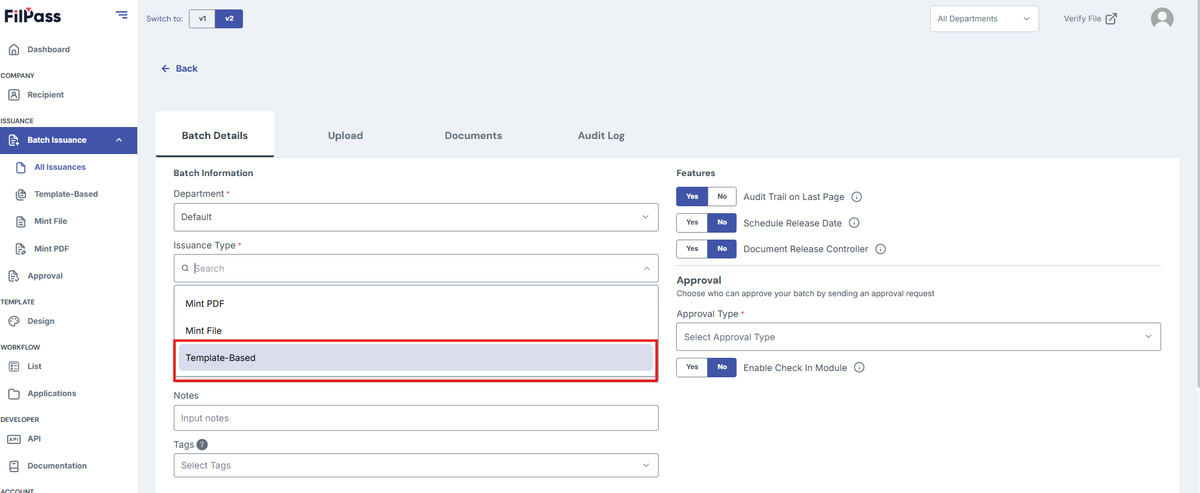Click the All Issuances file icon
Viewport: 1200px width, 493px height.
coord(21,167)
